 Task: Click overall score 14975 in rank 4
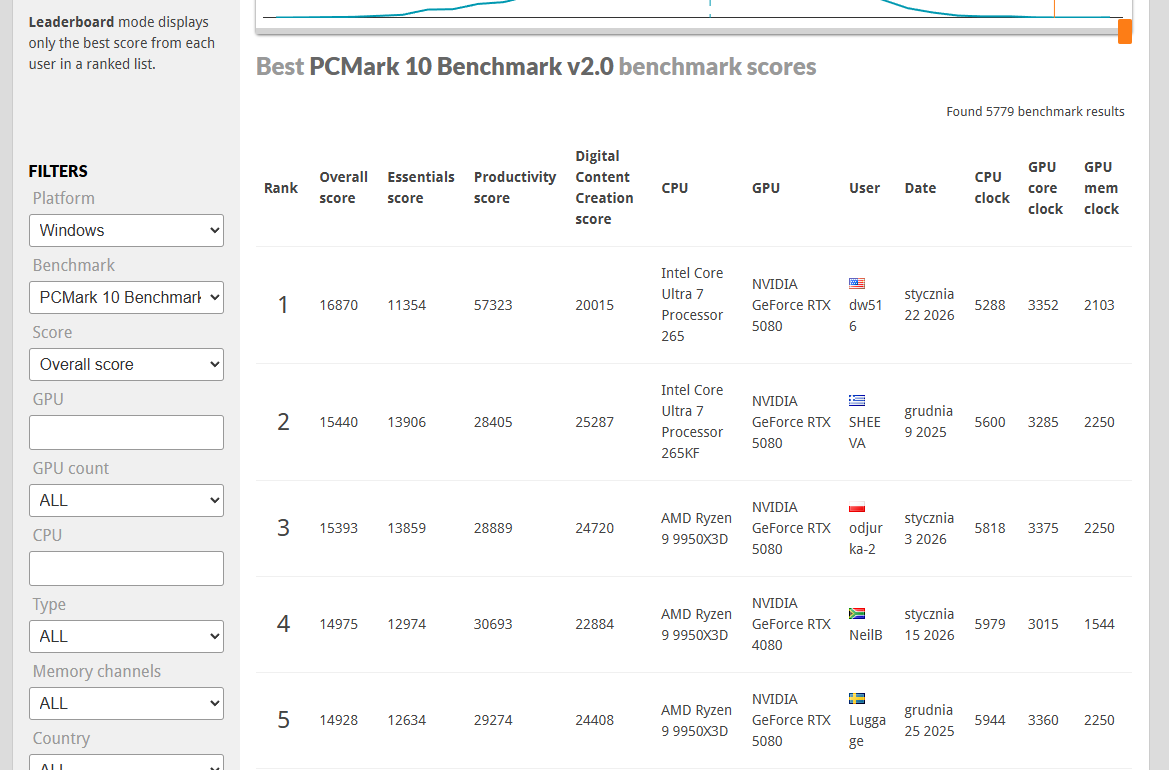pos(338,624)
